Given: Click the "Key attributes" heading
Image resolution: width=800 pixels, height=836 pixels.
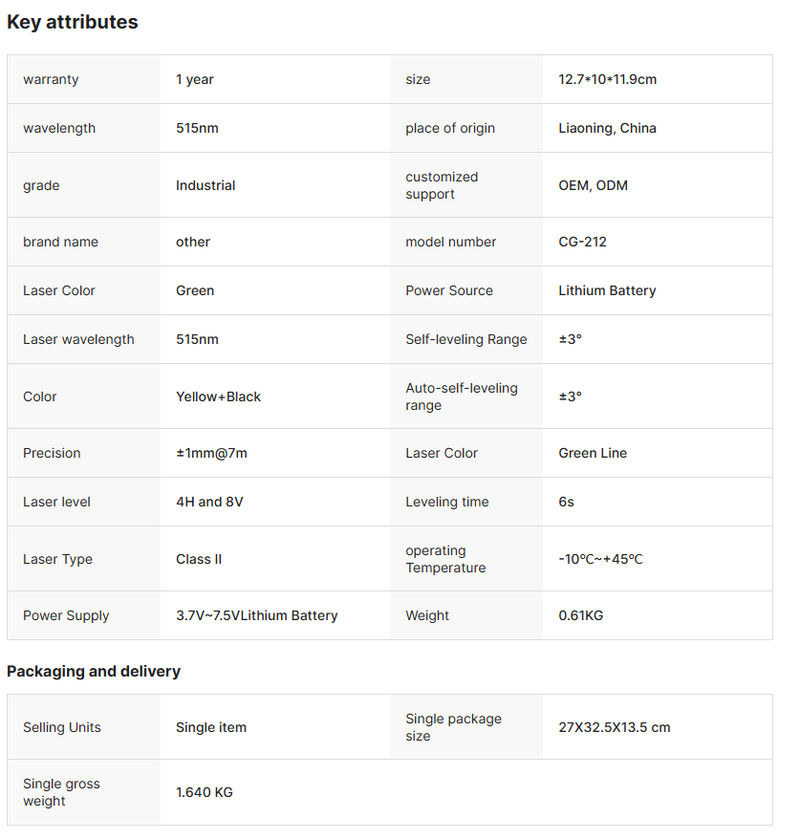Looking at the screenshot, I should coord(72,22).
